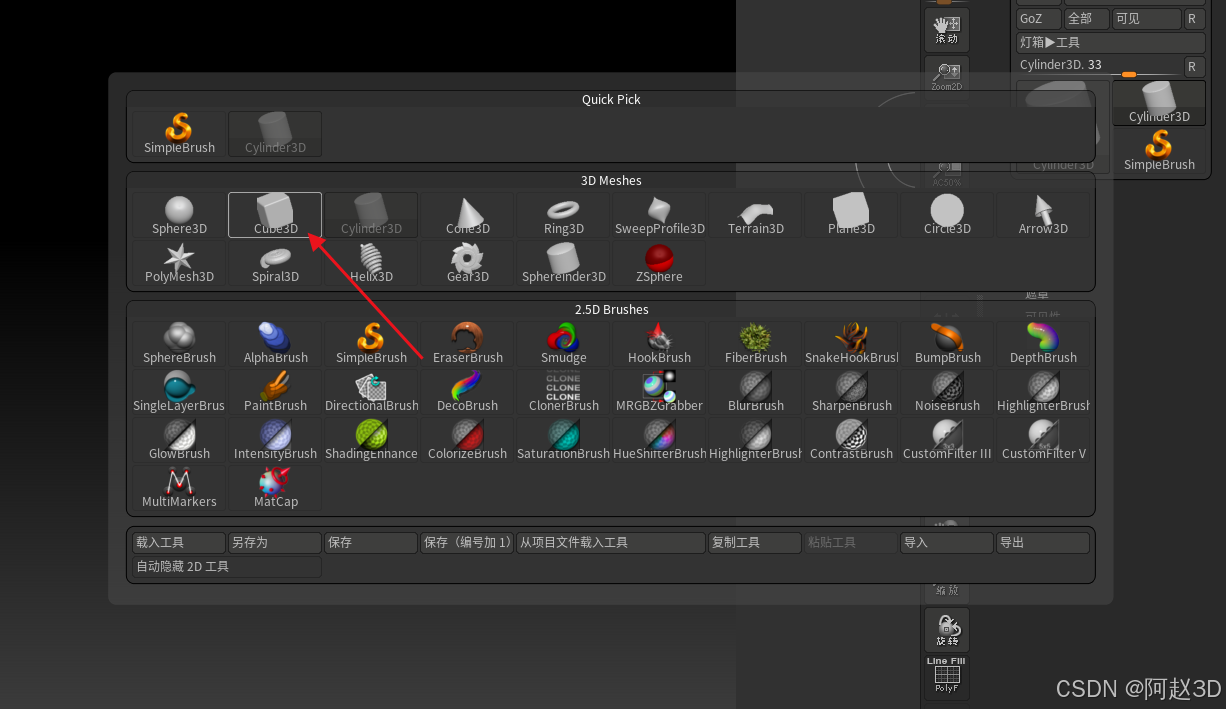Choose the Helix3D primitive
1226x709 pixels.
pyautogui.click(x=371, y=263)
